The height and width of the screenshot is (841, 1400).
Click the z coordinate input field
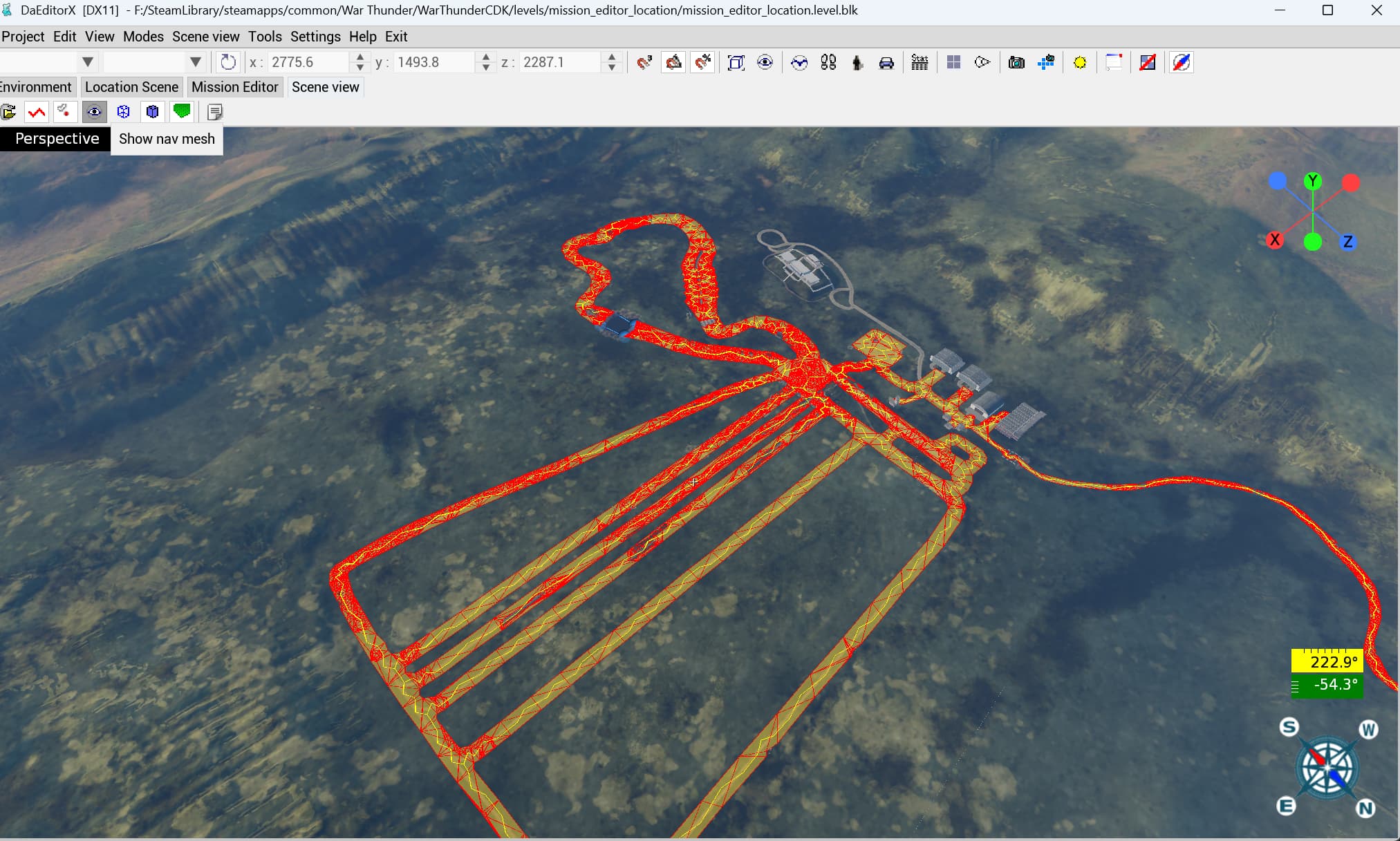coord(559,62)
